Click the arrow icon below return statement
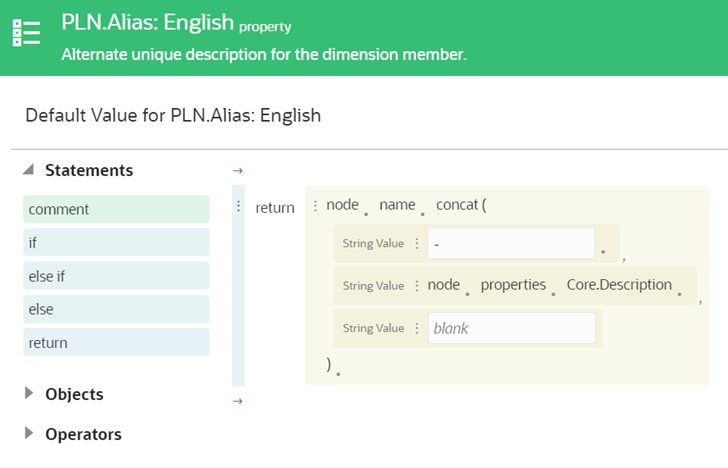The image size is (728, 468). click(x=238, y=401)
